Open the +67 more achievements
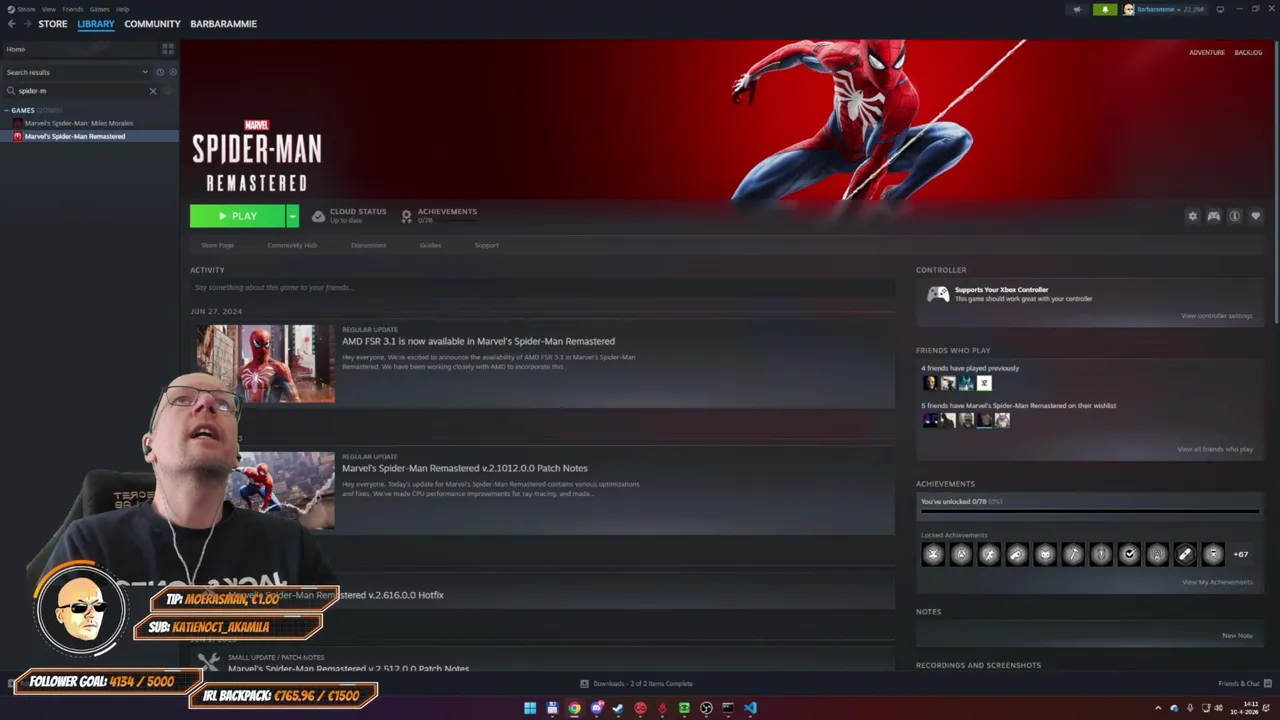The width and height of the screenshot is (1280, 720). (x=1241, y=554)
